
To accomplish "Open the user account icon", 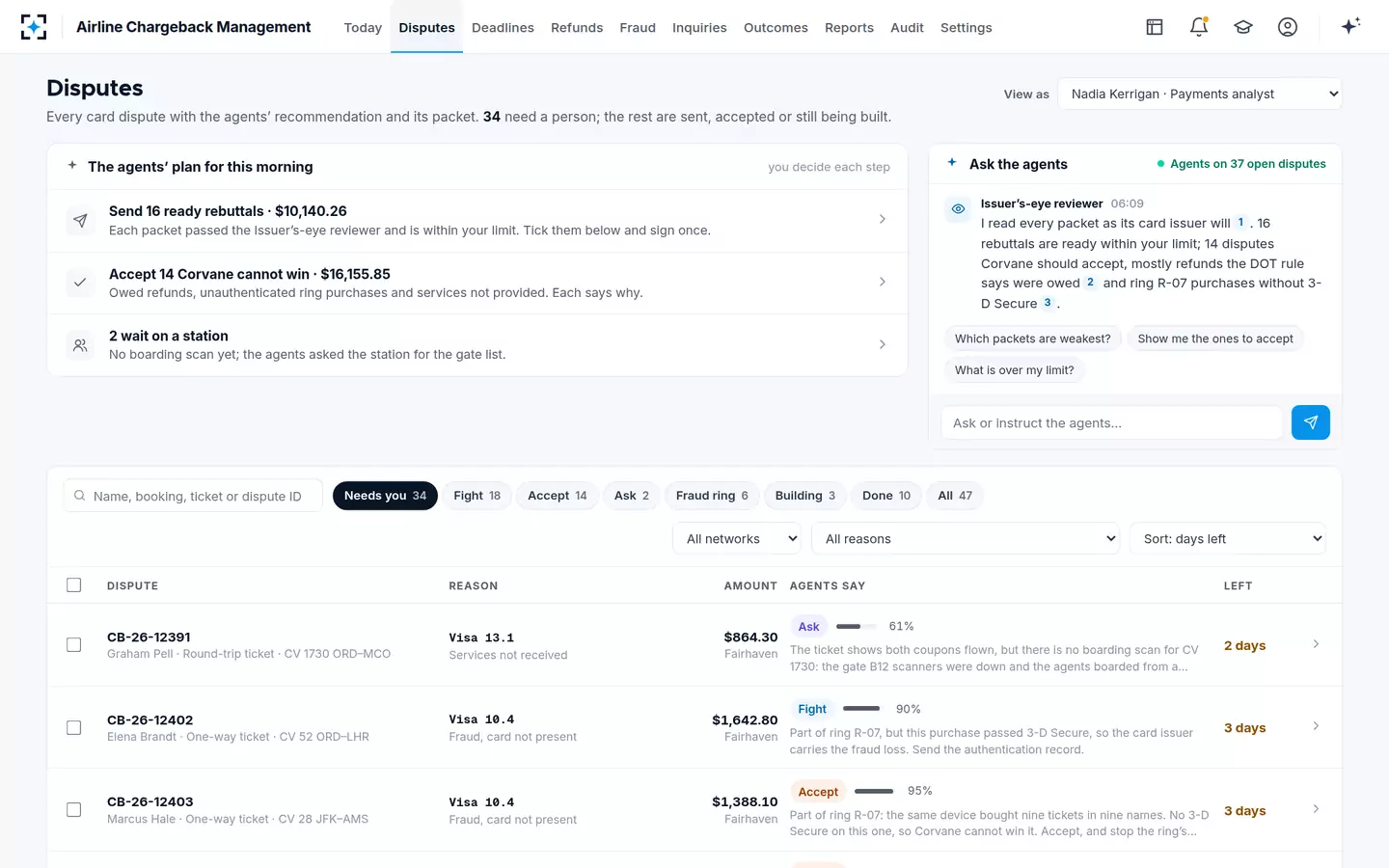I will pos(1288,27).
